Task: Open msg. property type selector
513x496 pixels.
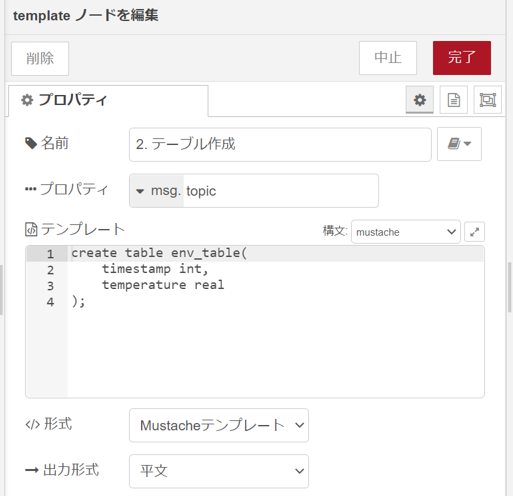Action: tap(157, 191)
